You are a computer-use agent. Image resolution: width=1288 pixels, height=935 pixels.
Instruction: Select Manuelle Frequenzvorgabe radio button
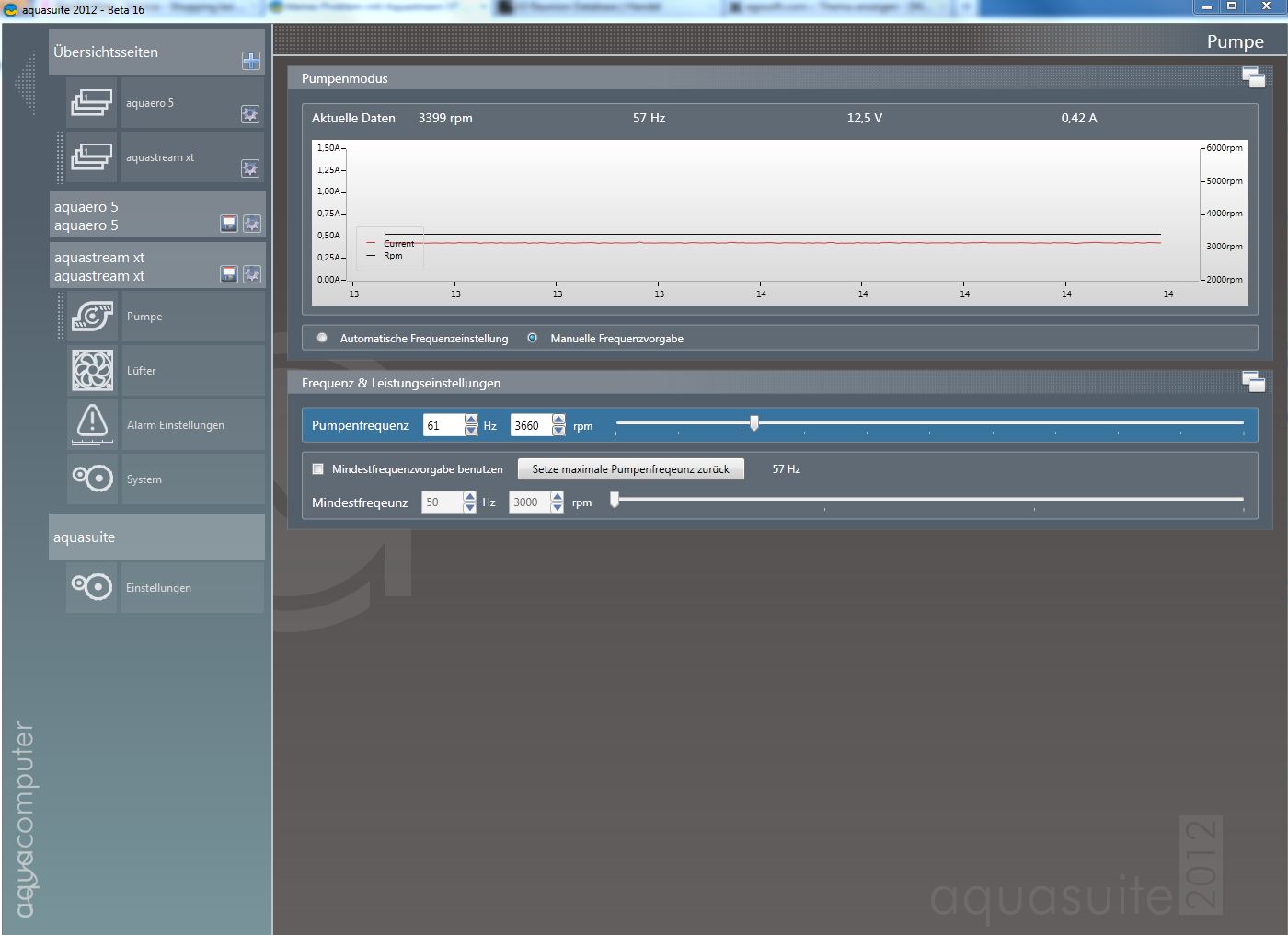click(x=532, y=338)
